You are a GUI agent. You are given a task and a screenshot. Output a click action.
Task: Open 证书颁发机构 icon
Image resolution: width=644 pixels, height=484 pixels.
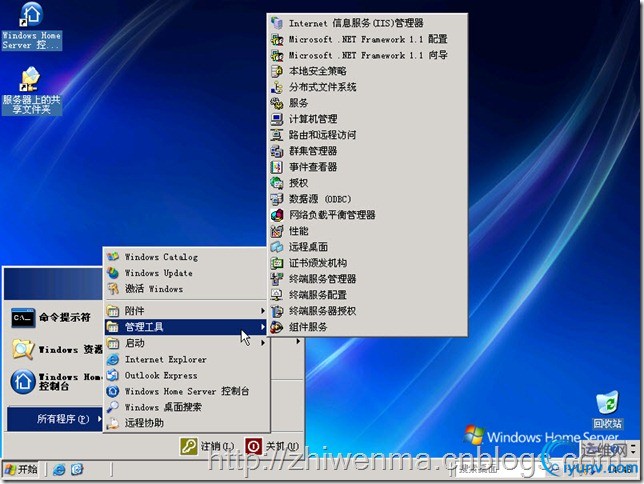coord(277,263)
